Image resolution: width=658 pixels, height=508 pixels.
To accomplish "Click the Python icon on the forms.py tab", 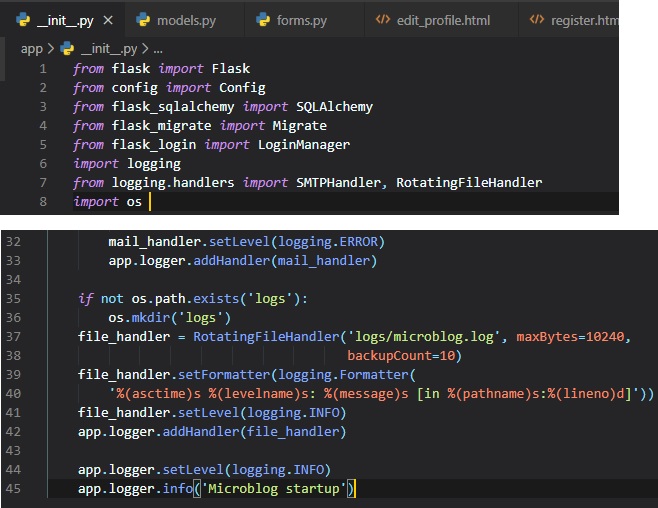I will click(262, 20).
